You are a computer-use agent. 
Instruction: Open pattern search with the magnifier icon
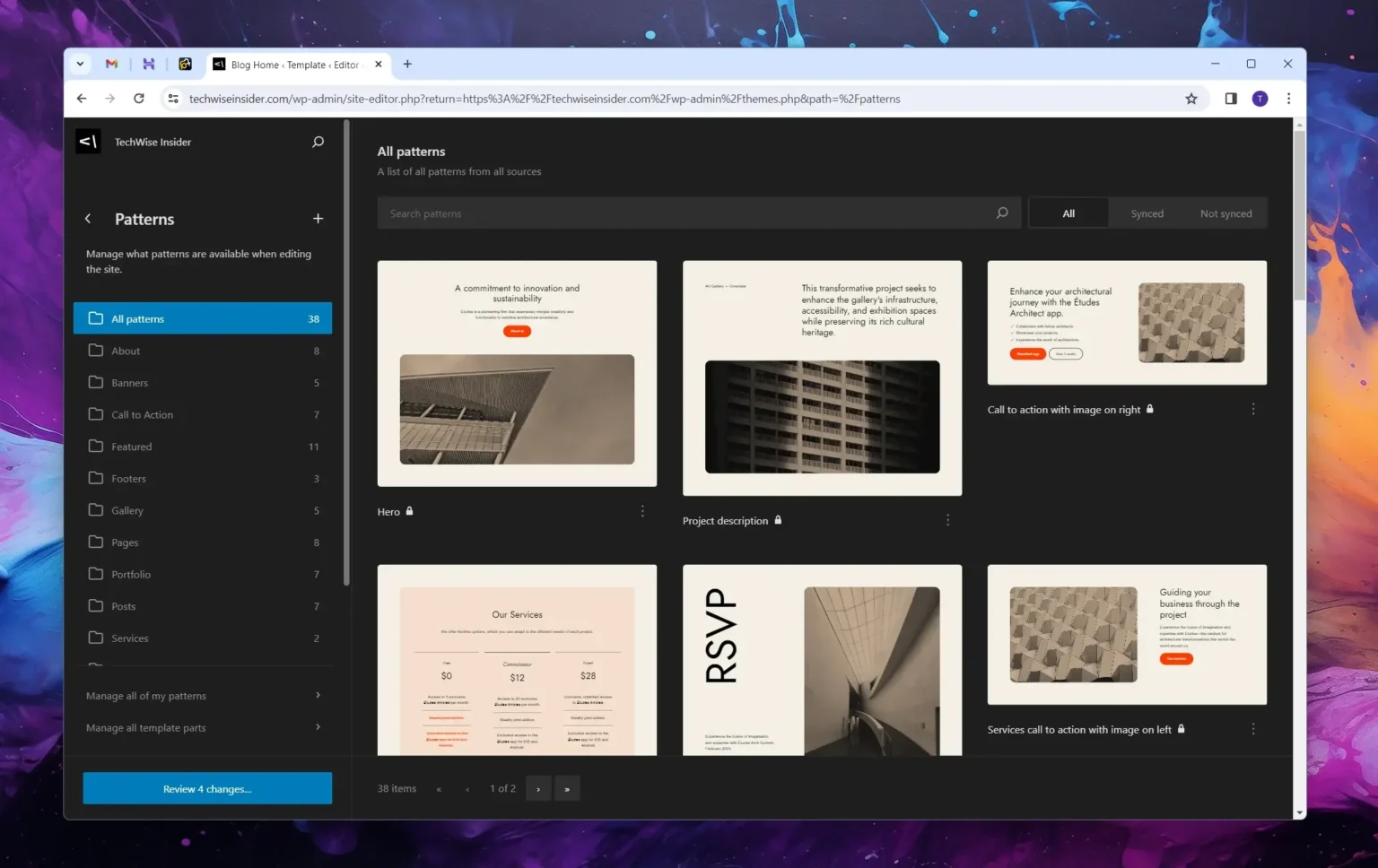click(318, 142)
